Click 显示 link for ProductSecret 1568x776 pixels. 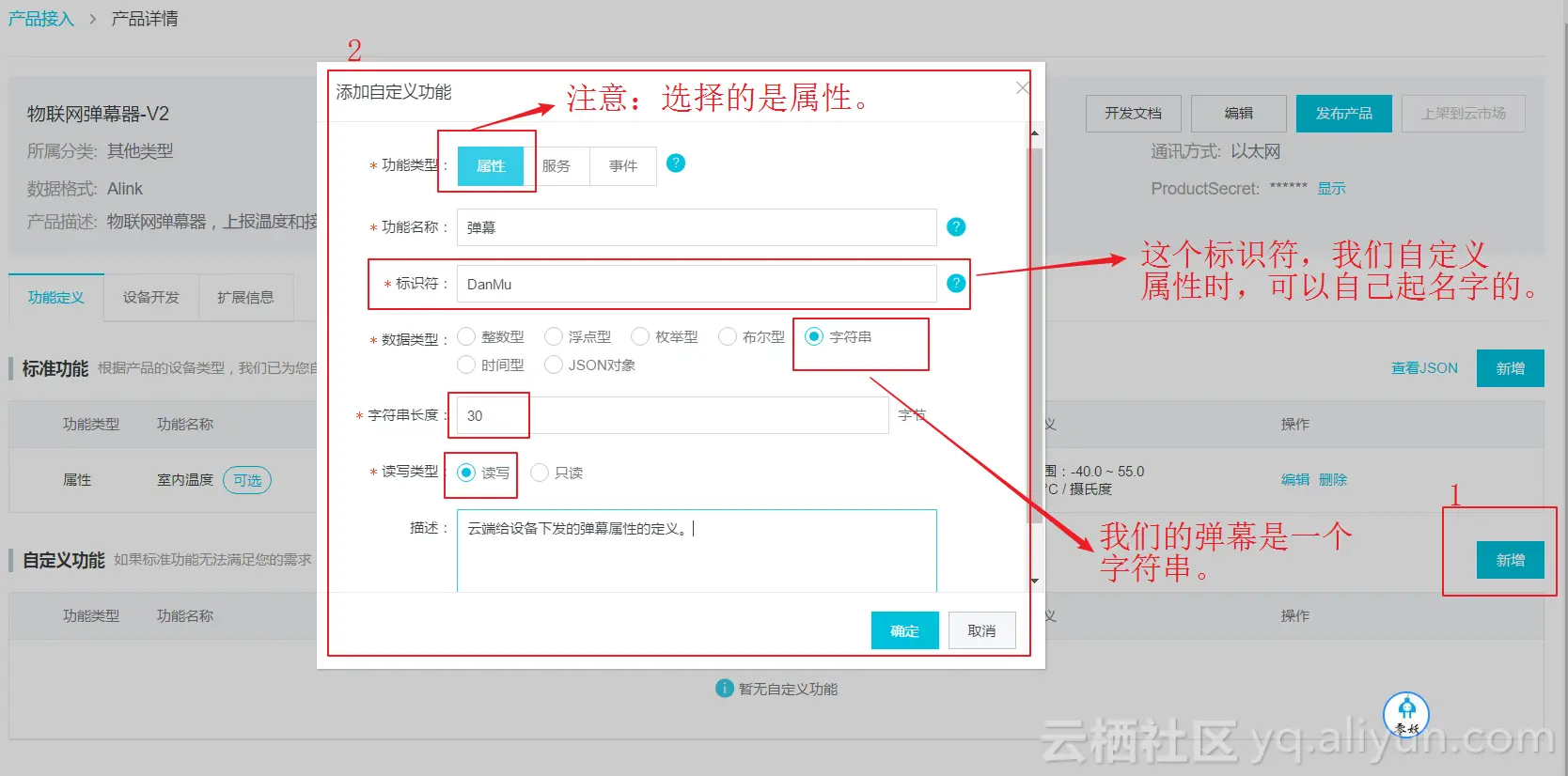tap(1331, 189)
